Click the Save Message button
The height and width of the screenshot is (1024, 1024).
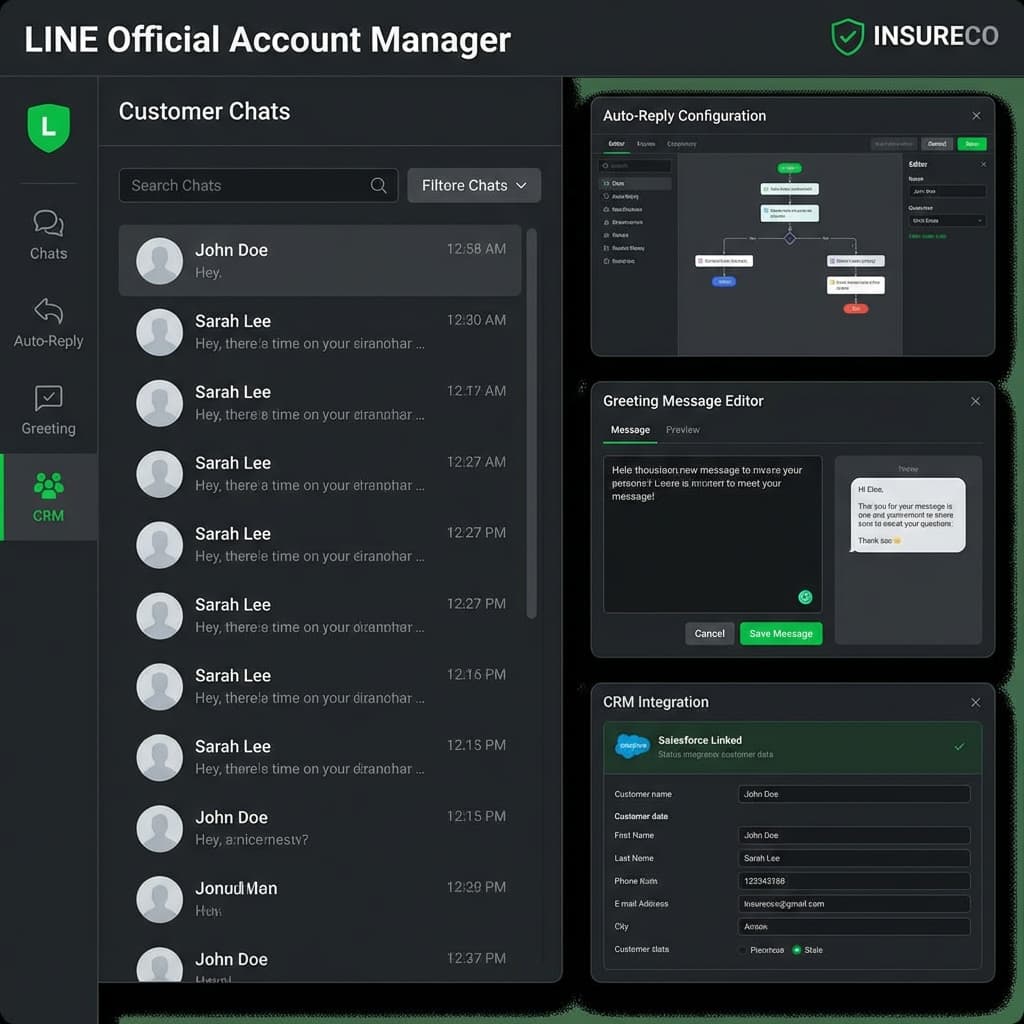pyautogui.click(x=780, y=634)
